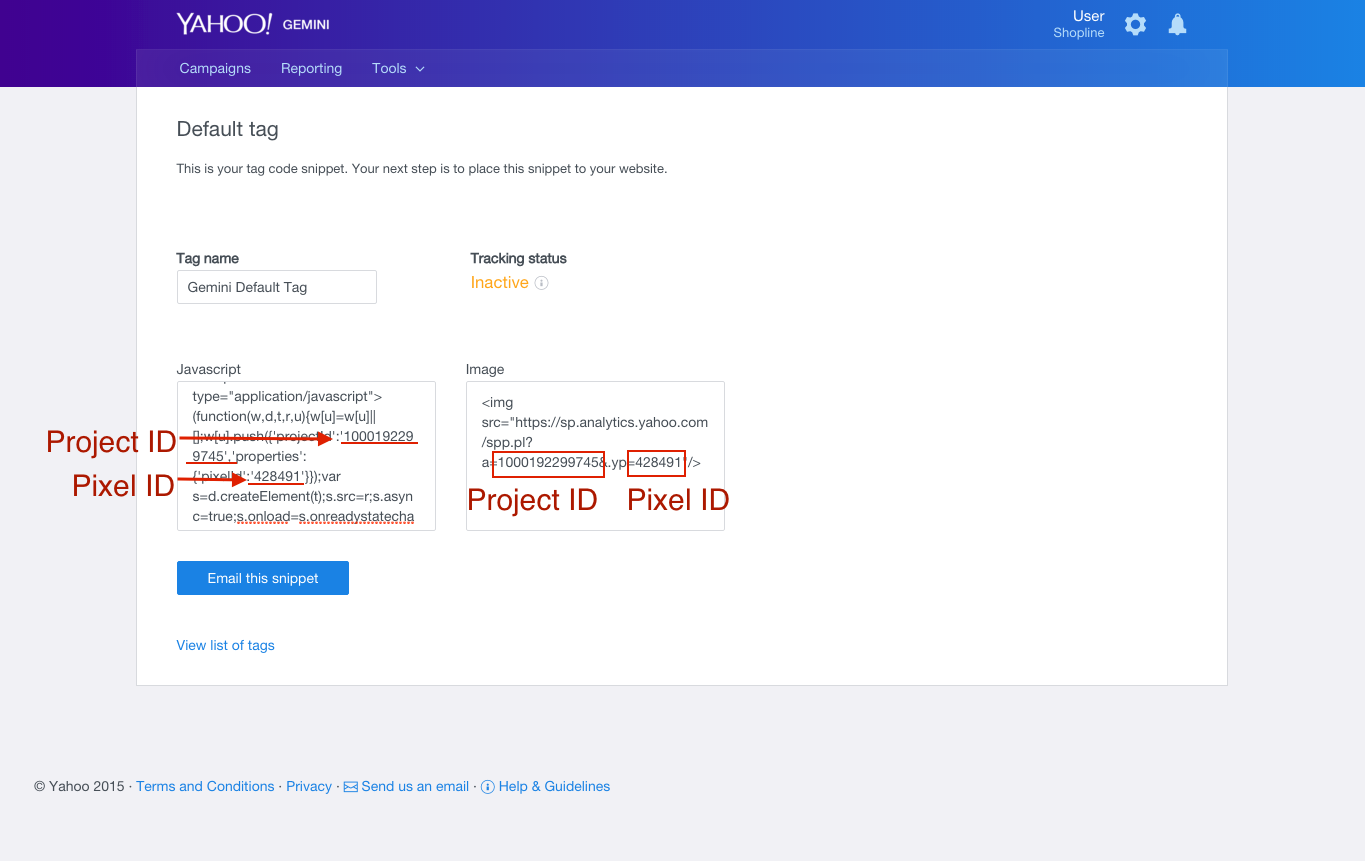This screenshot has width=1365, height=861.
Task: Click the info icon beside Inactive status
Action: (x=541, y=283)
